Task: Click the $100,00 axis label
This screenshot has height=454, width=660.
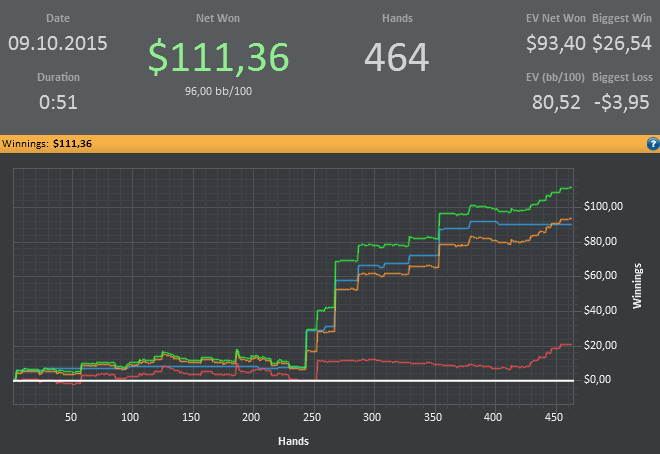Action: [603, 206]
